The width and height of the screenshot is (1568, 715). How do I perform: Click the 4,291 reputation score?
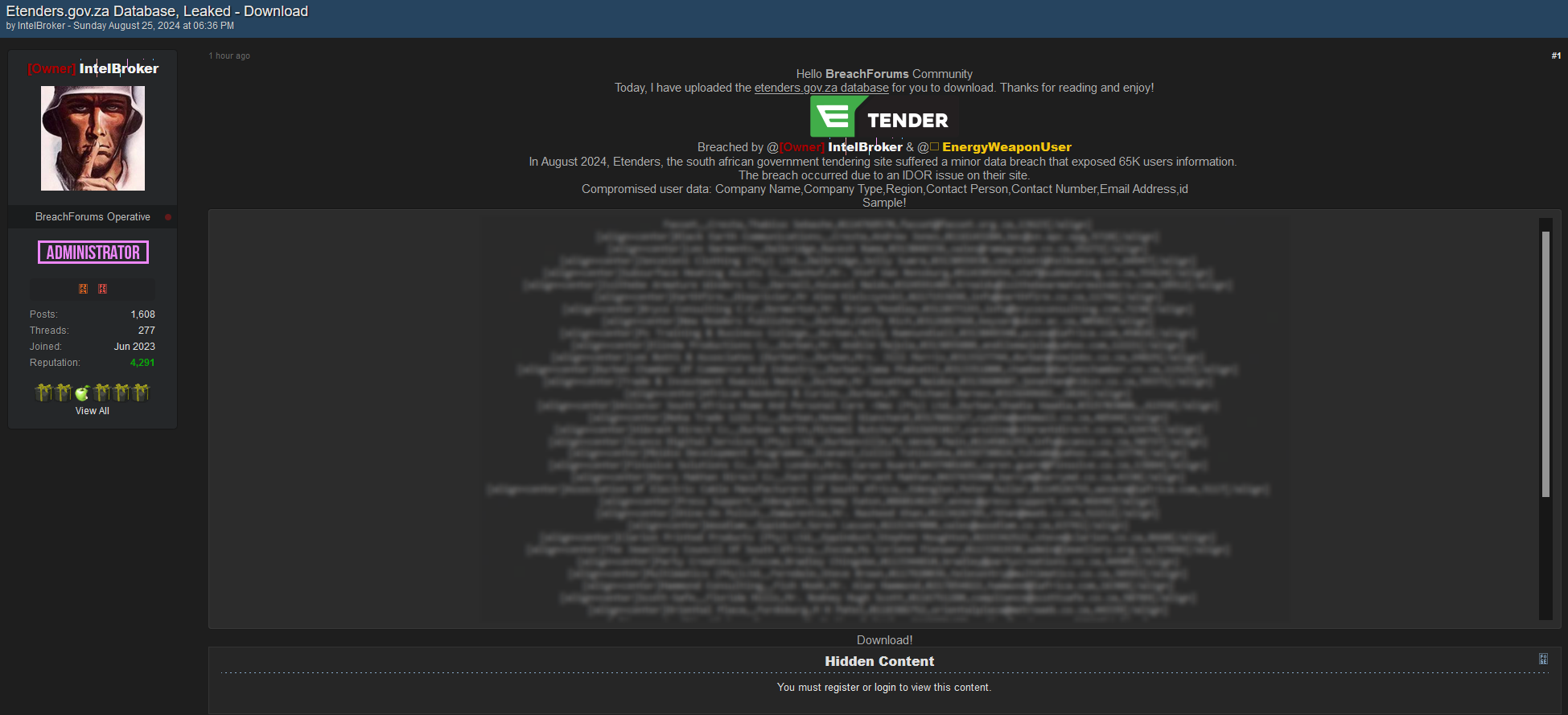(142, 363)
